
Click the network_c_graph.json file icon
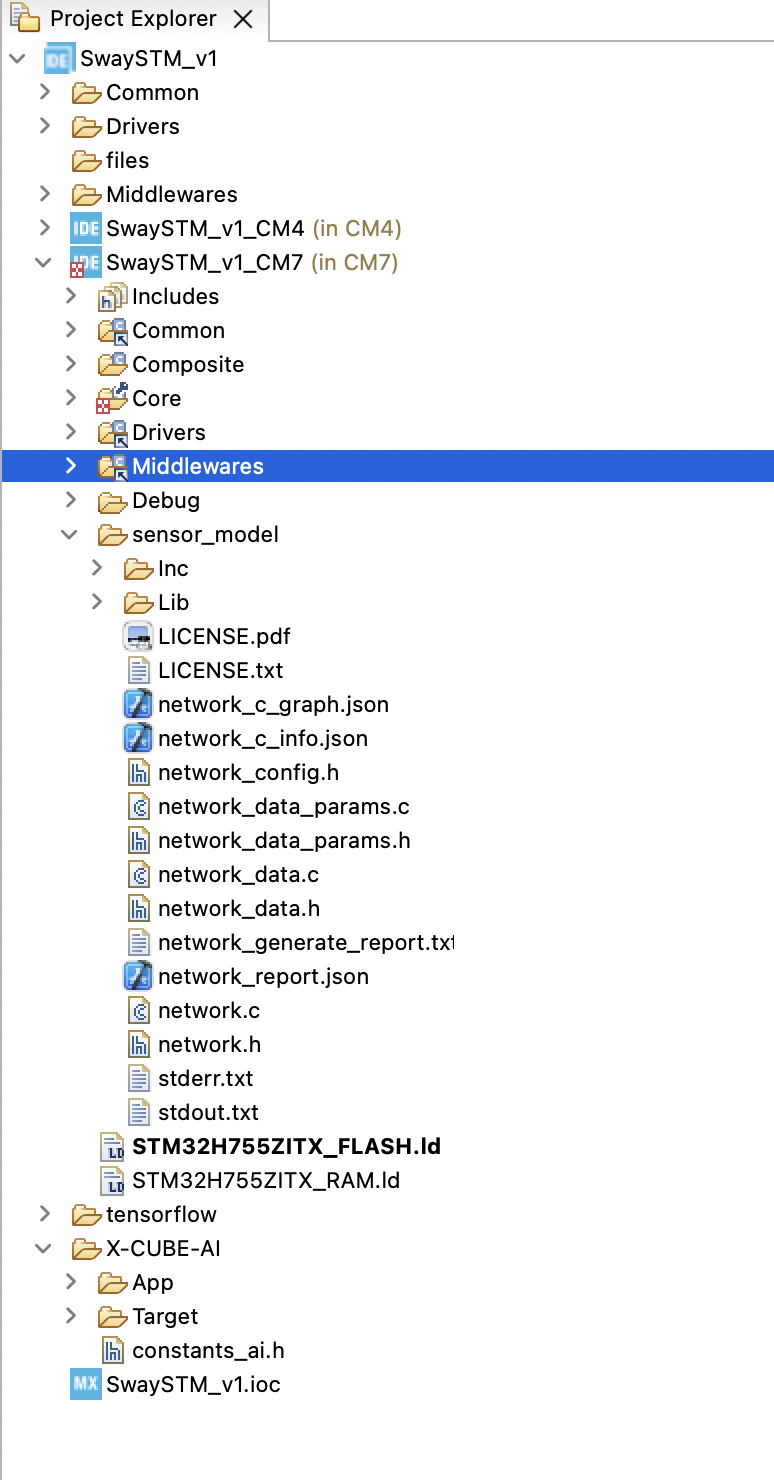138,704
